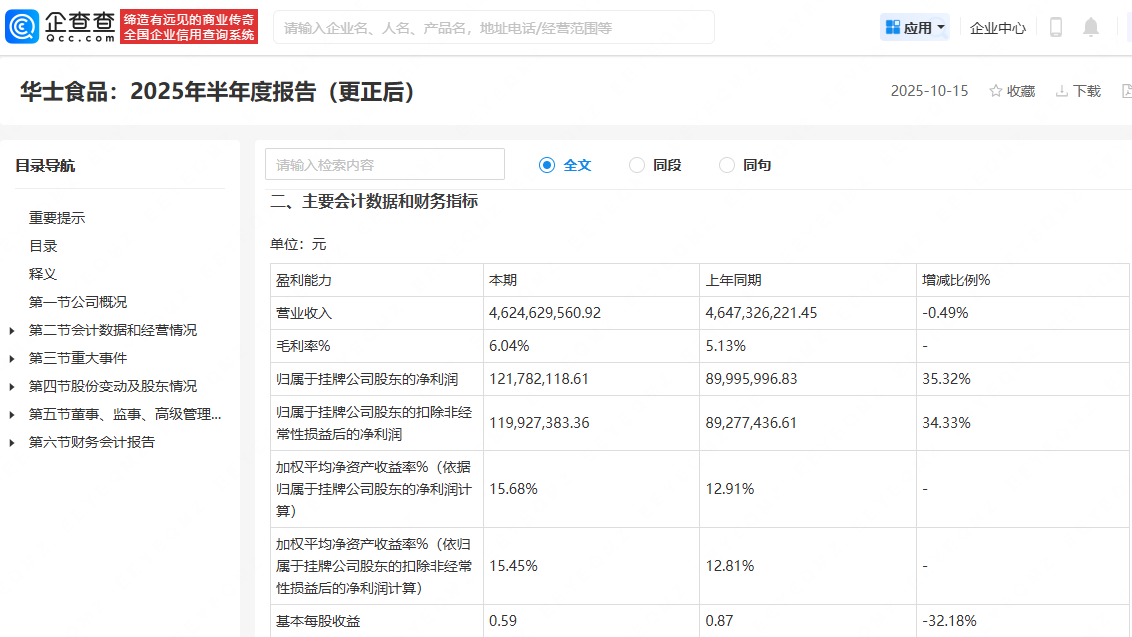Click the 下载 download icon

click(1061, 91)
